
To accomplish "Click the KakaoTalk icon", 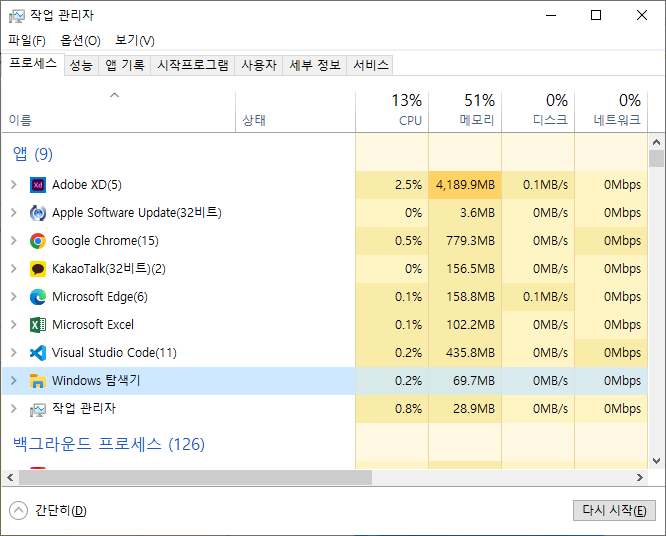I will [x=38, y=269].
